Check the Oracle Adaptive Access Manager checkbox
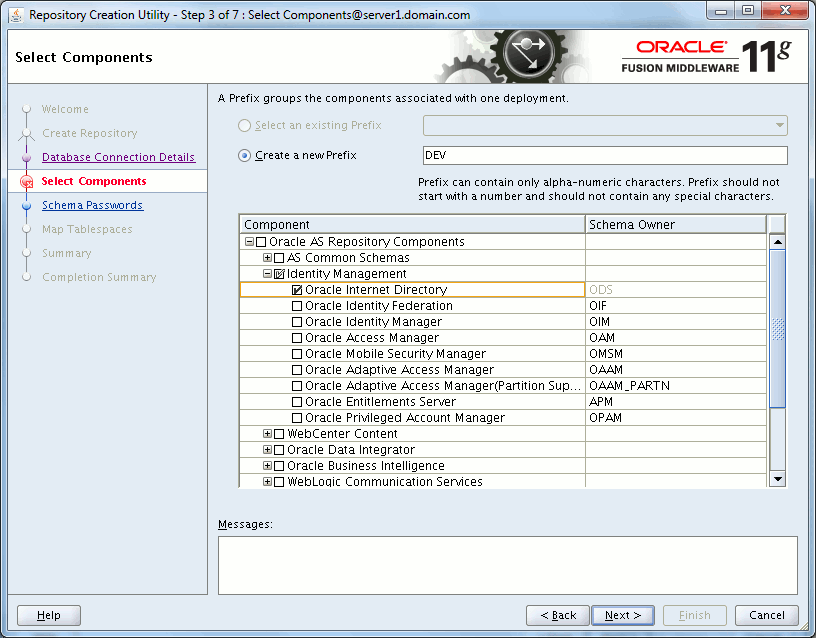Viewport: 816px width, 638px height. [x=297, y=370]
